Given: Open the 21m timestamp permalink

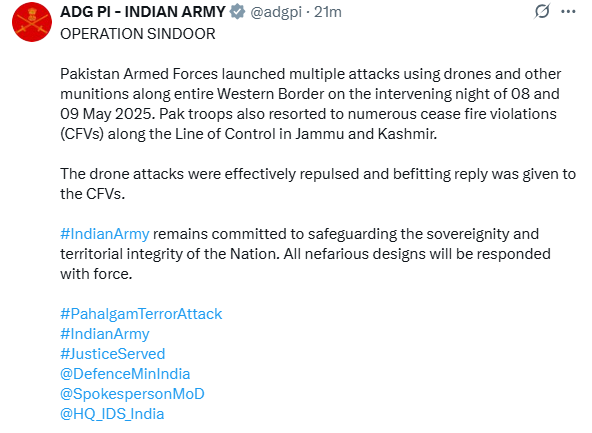Looking at the screenshot, I should pos(328,12).
